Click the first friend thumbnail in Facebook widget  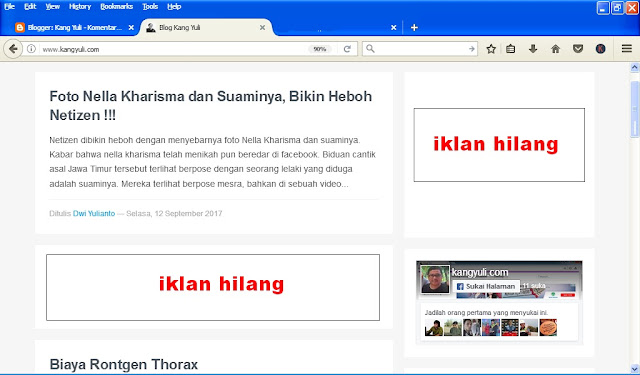pos(433,327)
